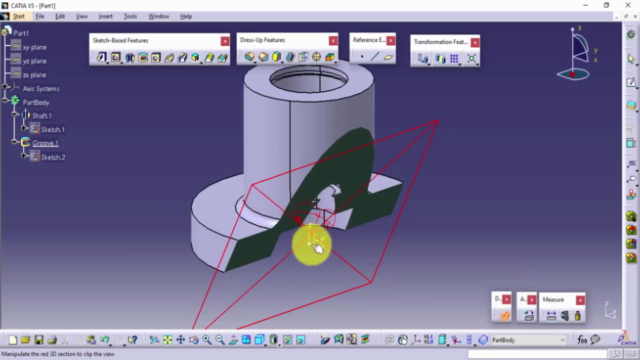Open the Tools menu
The height and width of the screenshot is (360, 640).
point(130,16)
